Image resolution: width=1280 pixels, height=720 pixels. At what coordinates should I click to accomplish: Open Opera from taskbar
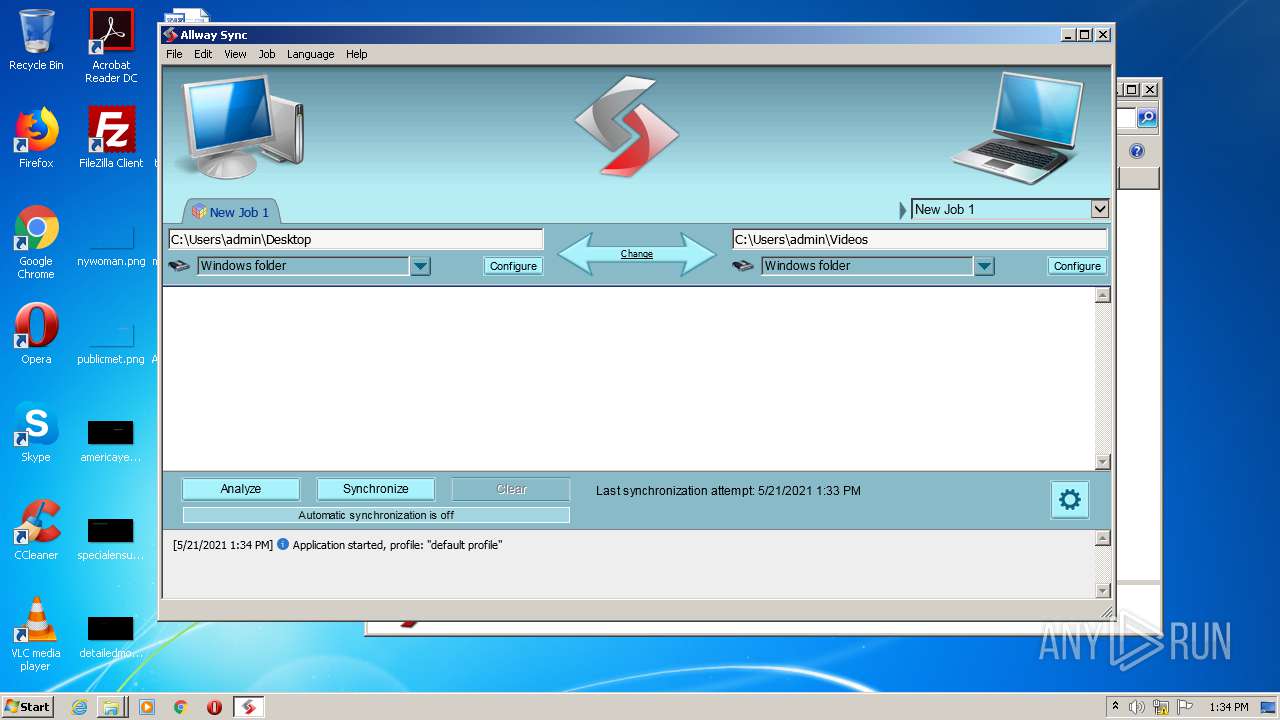click(214, 707)
